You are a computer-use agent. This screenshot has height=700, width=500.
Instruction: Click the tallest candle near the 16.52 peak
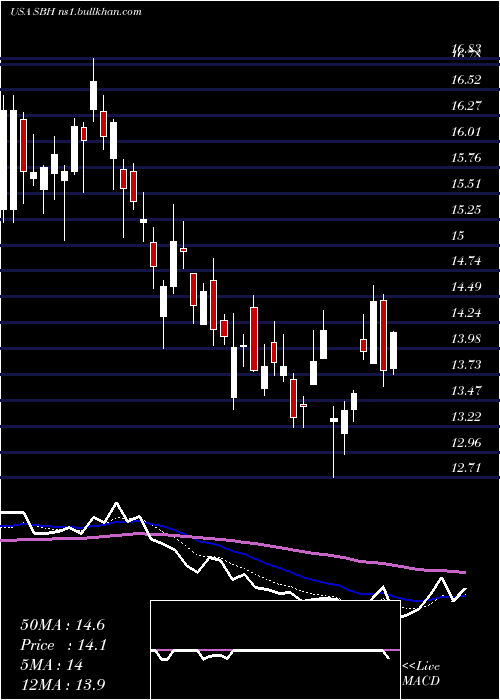(x=93, y=95)
